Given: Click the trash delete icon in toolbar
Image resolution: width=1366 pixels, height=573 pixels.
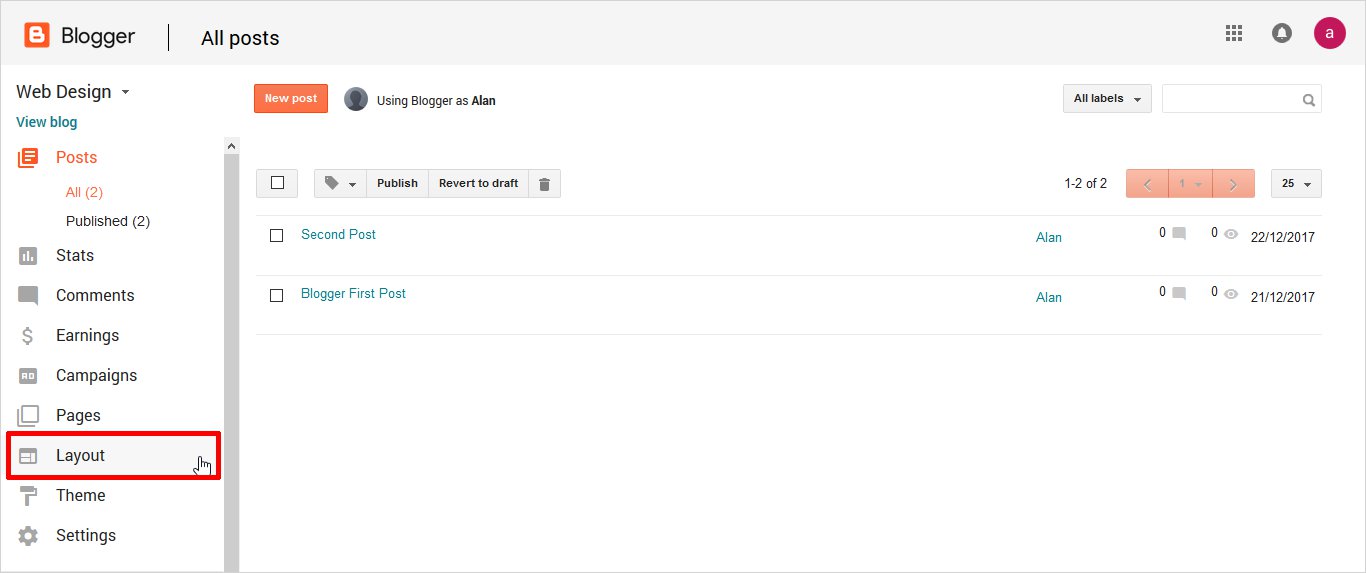Looking at the screenshot, I should [544, 184].
